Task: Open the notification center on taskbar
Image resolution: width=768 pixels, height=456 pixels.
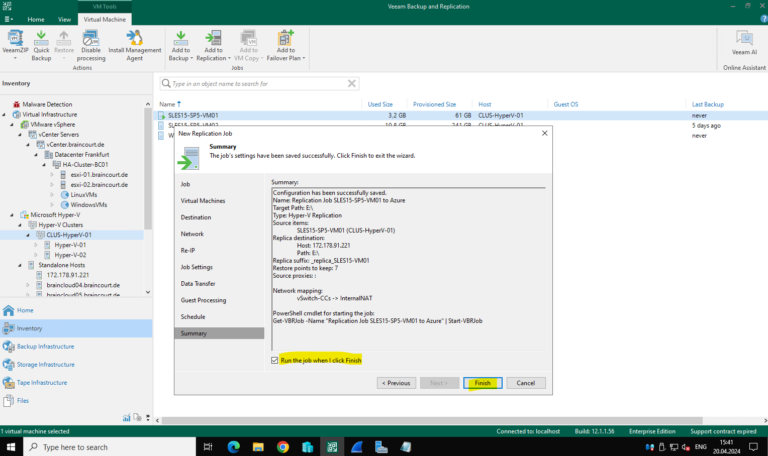Action: coord(753,447)
